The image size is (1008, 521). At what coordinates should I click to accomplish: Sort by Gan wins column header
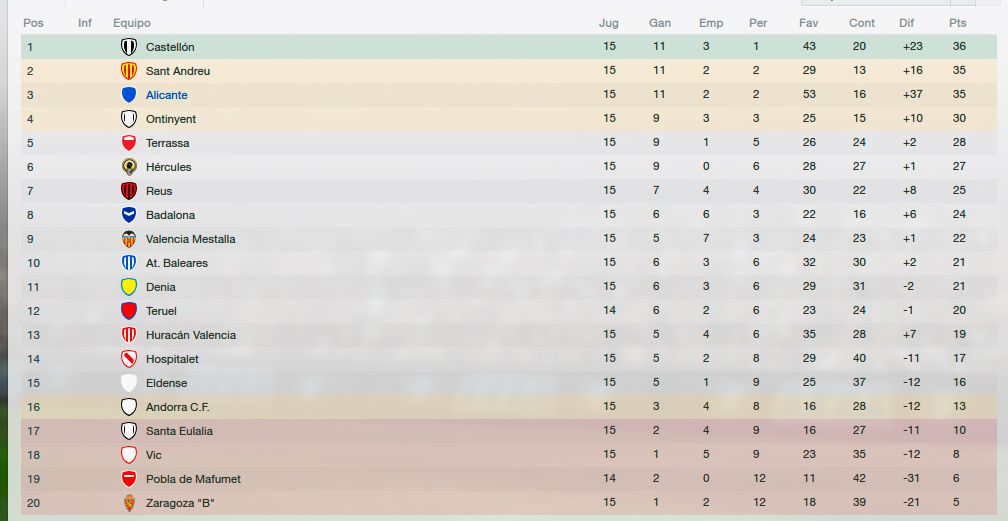660,23
